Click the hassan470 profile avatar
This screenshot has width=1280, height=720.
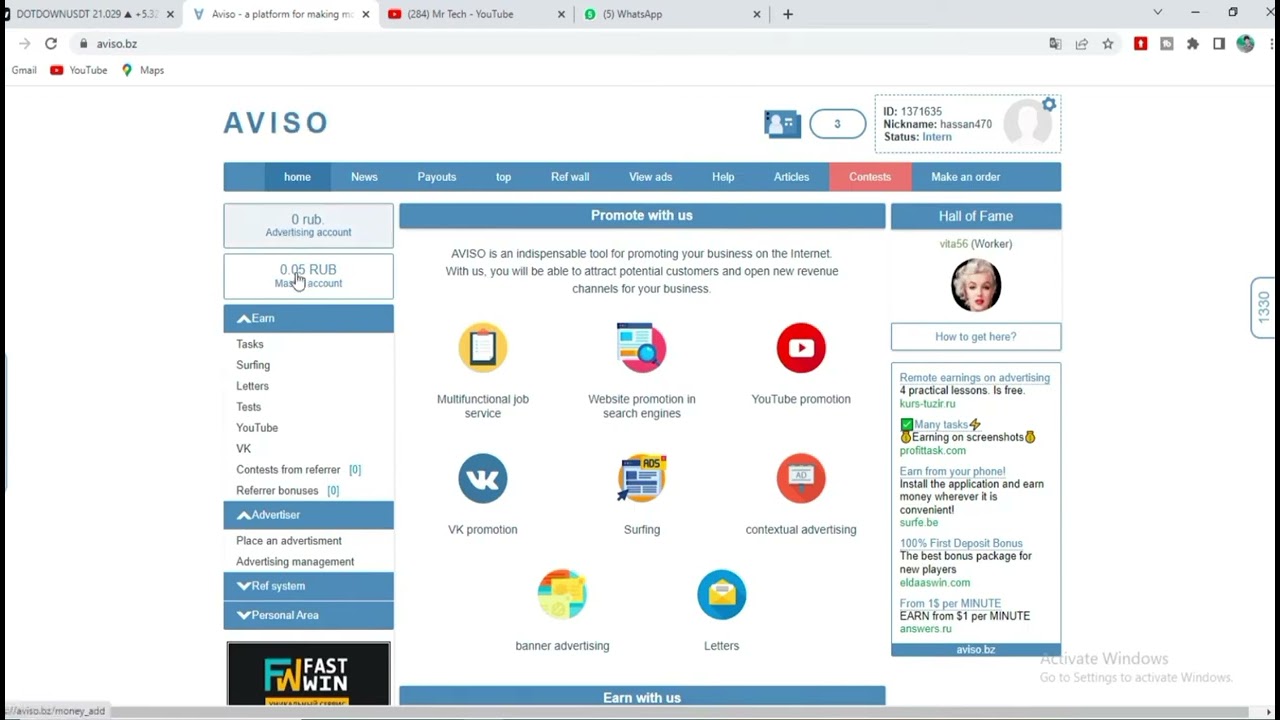1028,124
